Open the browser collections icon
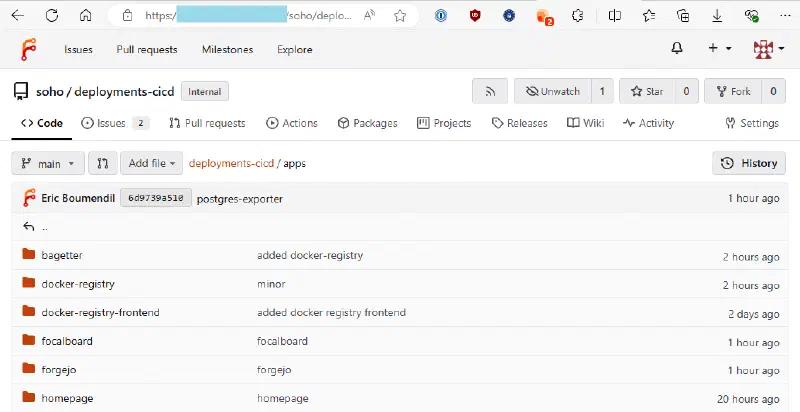This screenshot has width=800, height=412. click(683, 16)
